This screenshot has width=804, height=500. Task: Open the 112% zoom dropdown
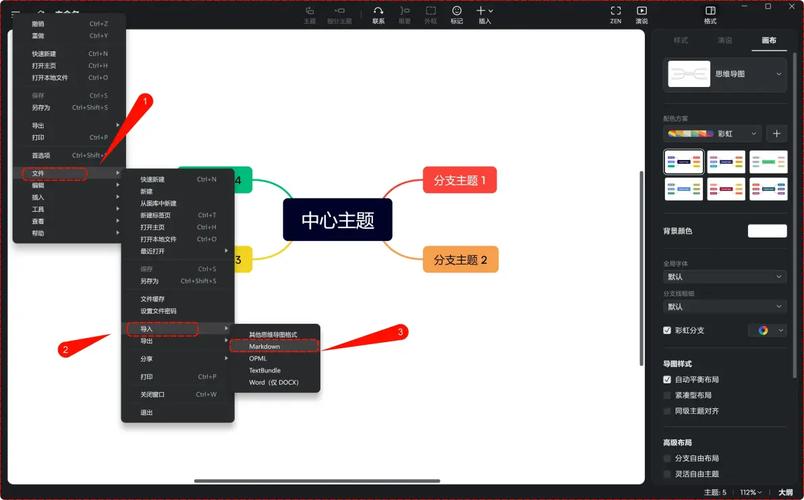coord(750,492)
